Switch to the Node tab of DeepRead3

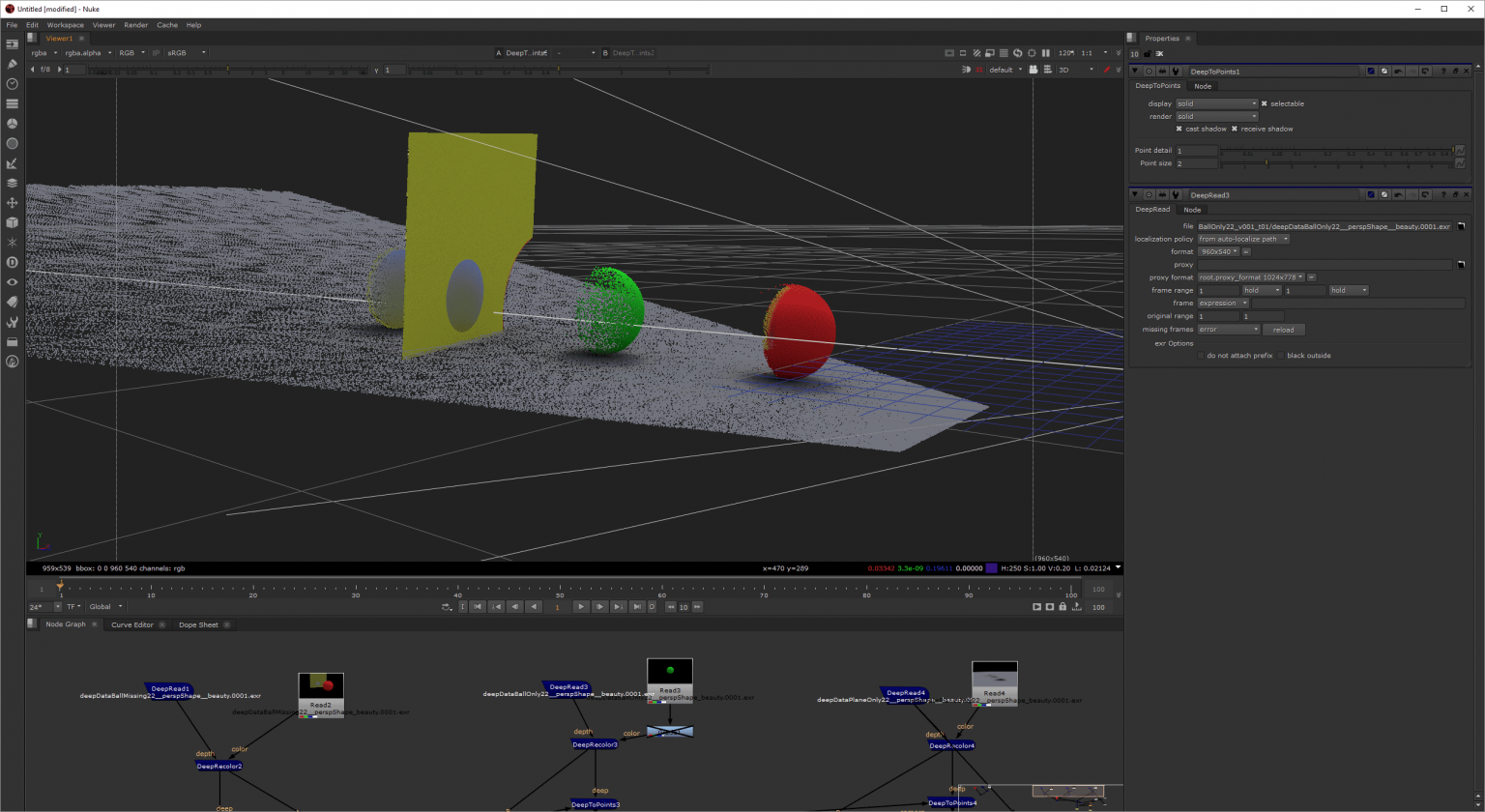click(x=1192, y=209)
